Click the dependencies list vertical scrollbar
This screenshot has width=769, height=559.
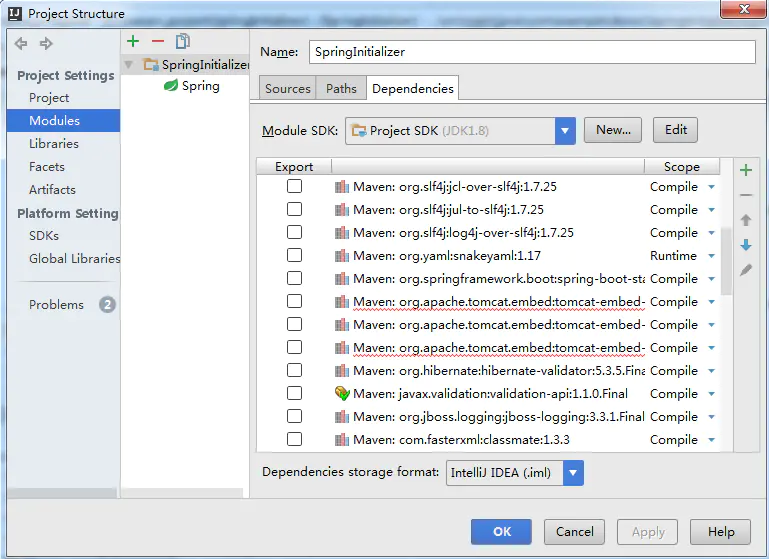[x=726, y=261]
